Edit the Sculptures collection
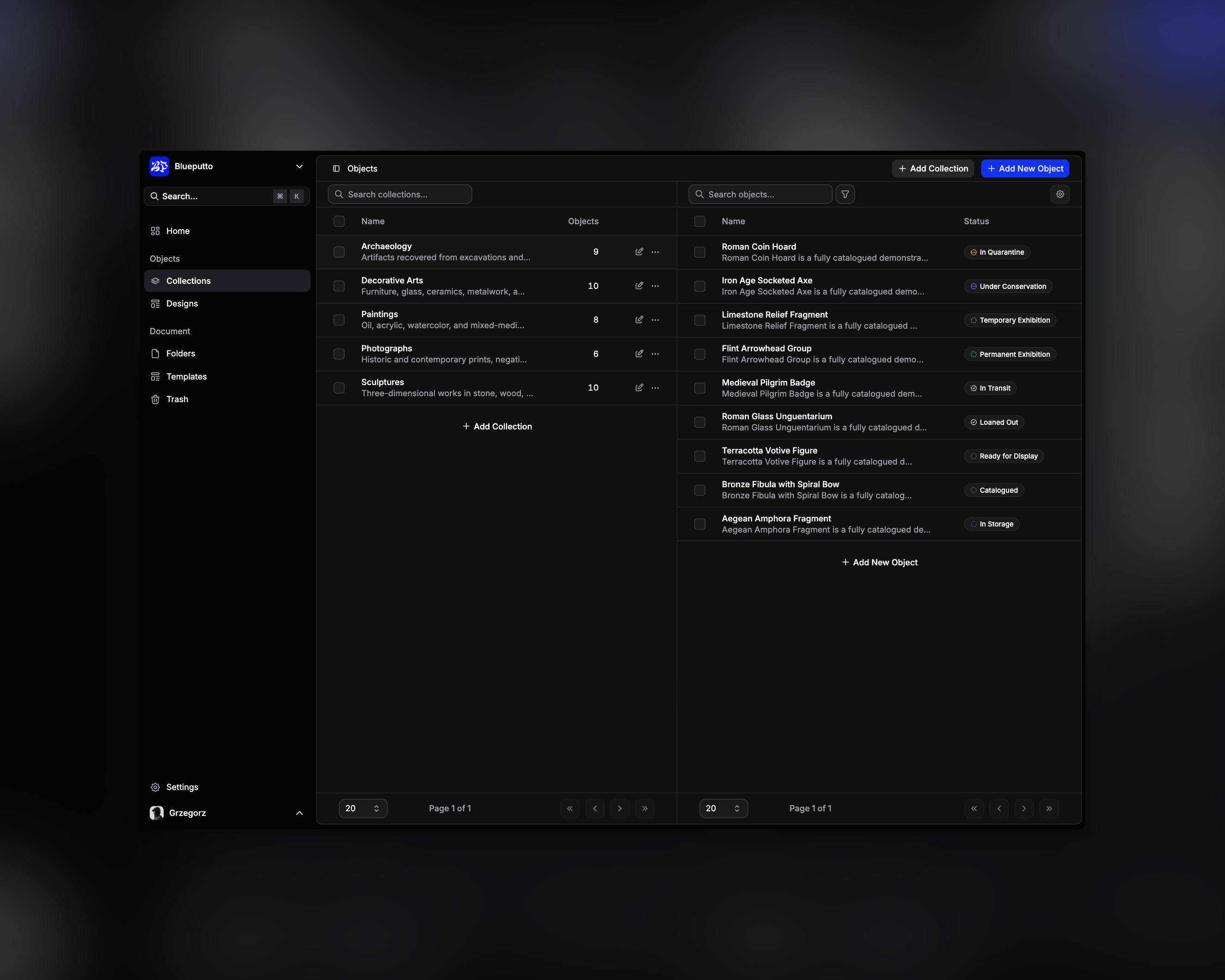The width and height of the screenshot is (1225, 980). [x=639, y=387]
